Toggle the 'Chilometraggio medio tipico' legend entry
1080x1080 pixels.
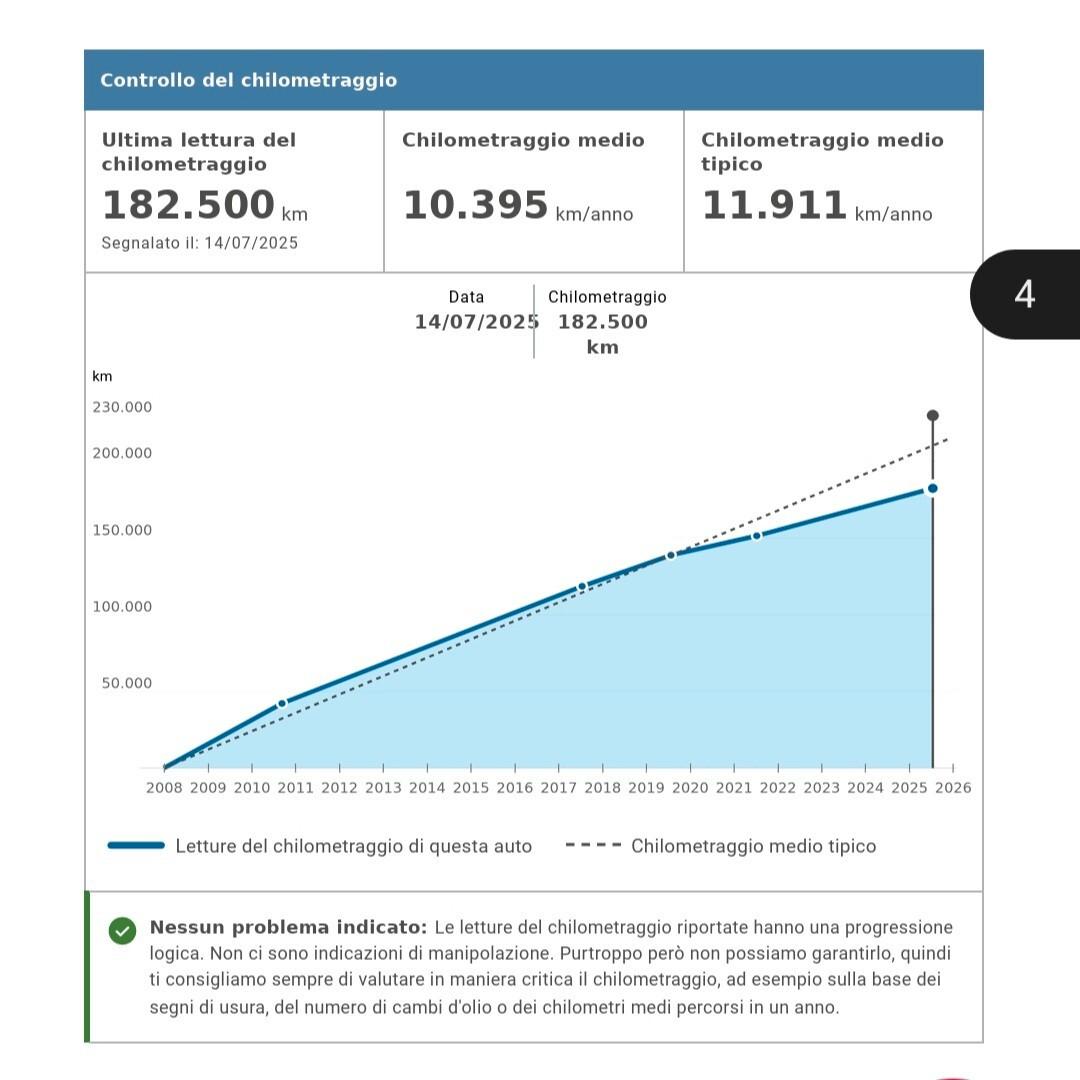[x=753, y=846]
